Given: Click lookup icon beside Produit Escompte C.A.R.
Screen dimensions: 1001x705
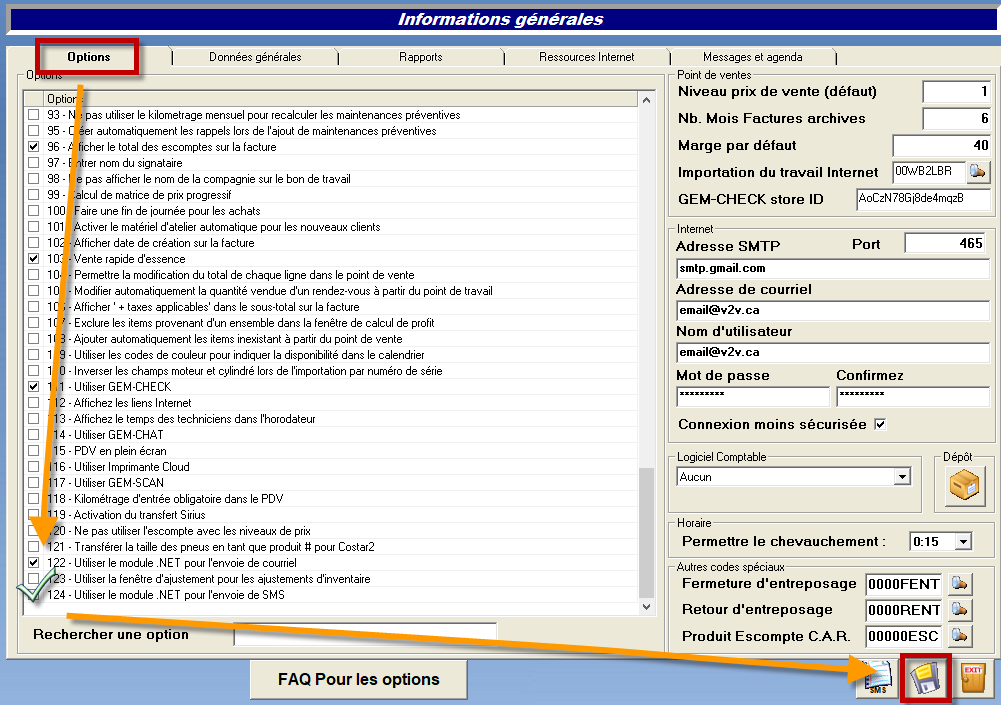Looking at the screenshot, I should point(959,636).
